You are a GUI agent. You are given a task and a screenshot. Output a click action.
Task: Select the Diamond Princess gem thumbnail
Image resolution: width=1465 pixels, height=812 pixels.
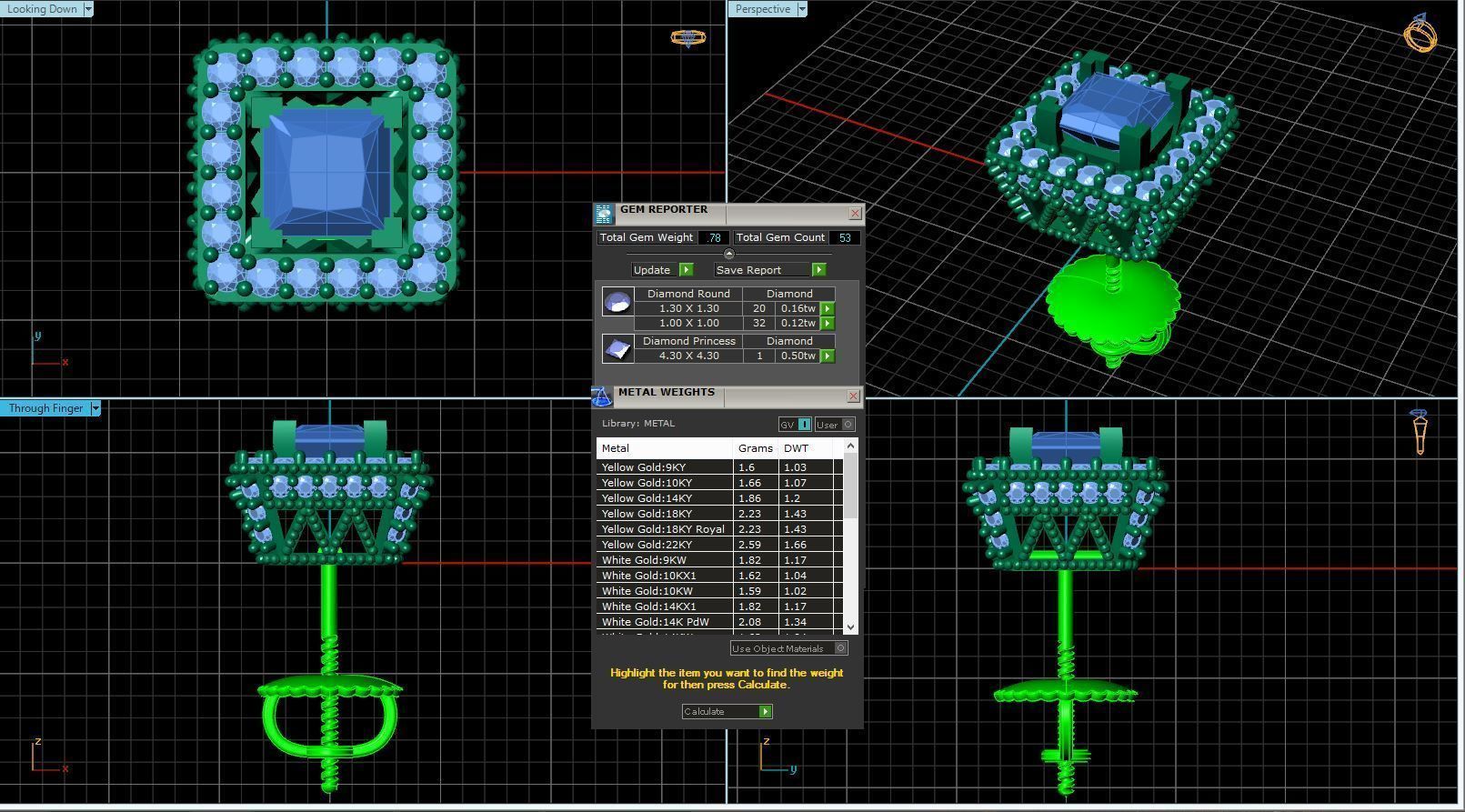pyautogui.click(x=617, y=348)
